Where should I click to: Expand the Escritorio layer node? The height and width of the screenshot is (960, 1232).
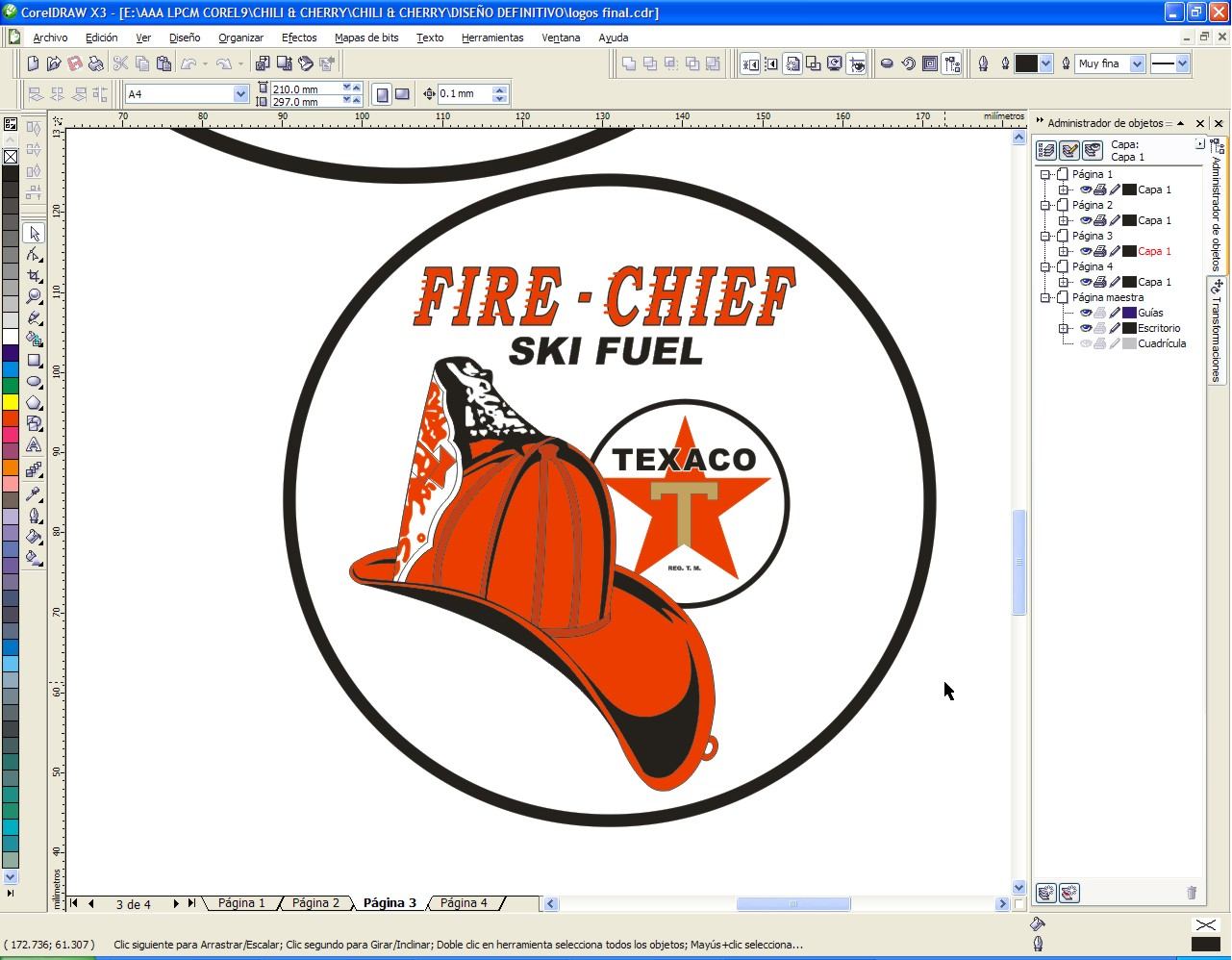click(x=1064, y=328)
